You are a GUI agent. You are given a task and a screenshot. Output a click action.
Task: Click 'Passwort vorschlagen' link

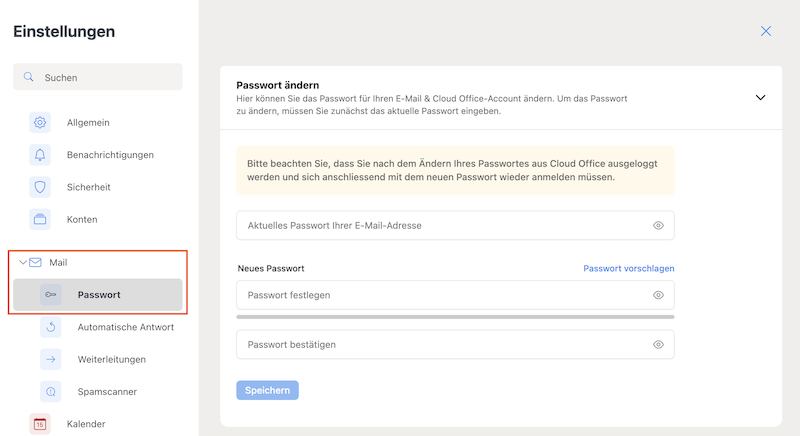coord(629,268)
